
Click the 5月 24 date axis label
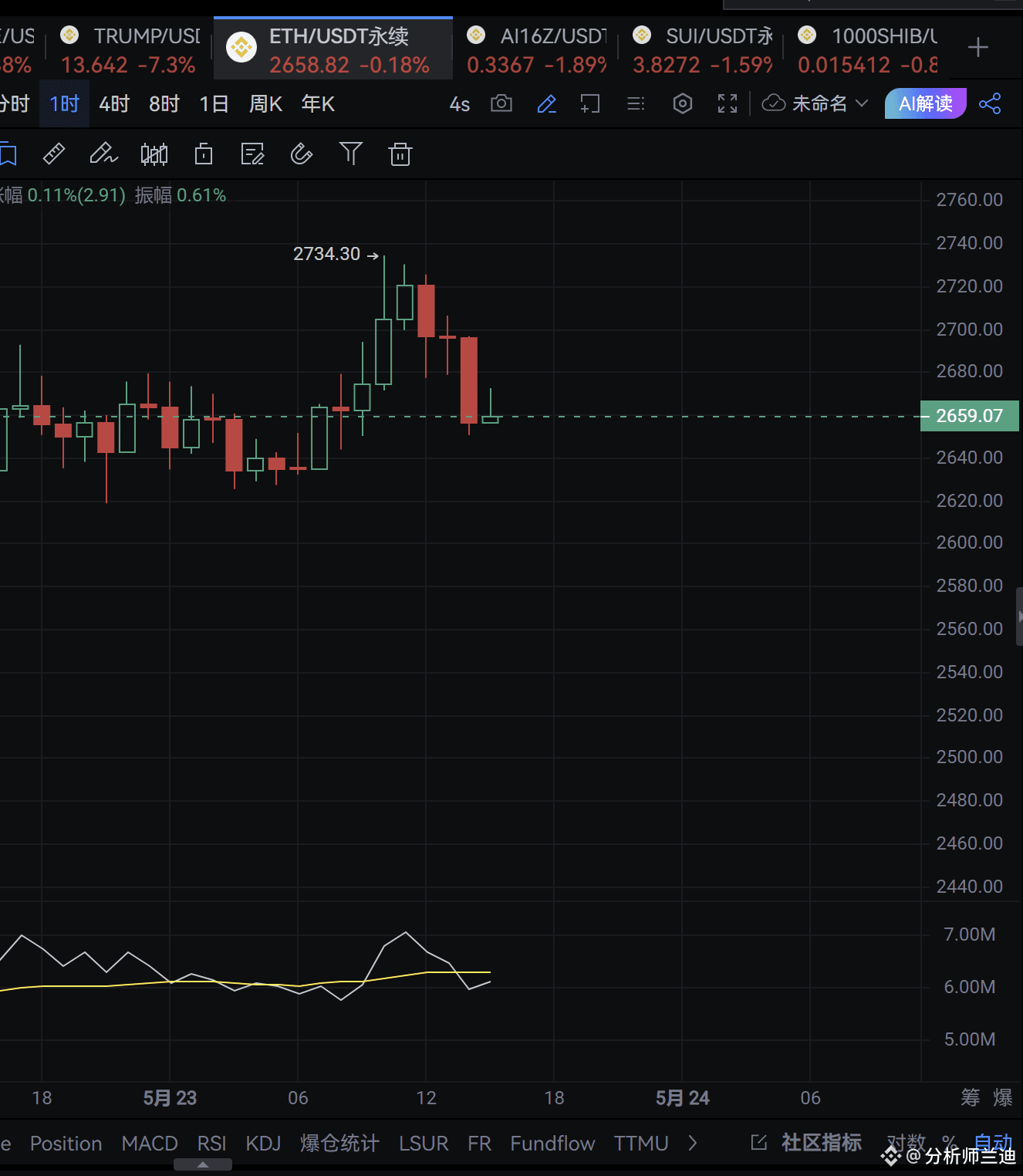[682, 1098]
